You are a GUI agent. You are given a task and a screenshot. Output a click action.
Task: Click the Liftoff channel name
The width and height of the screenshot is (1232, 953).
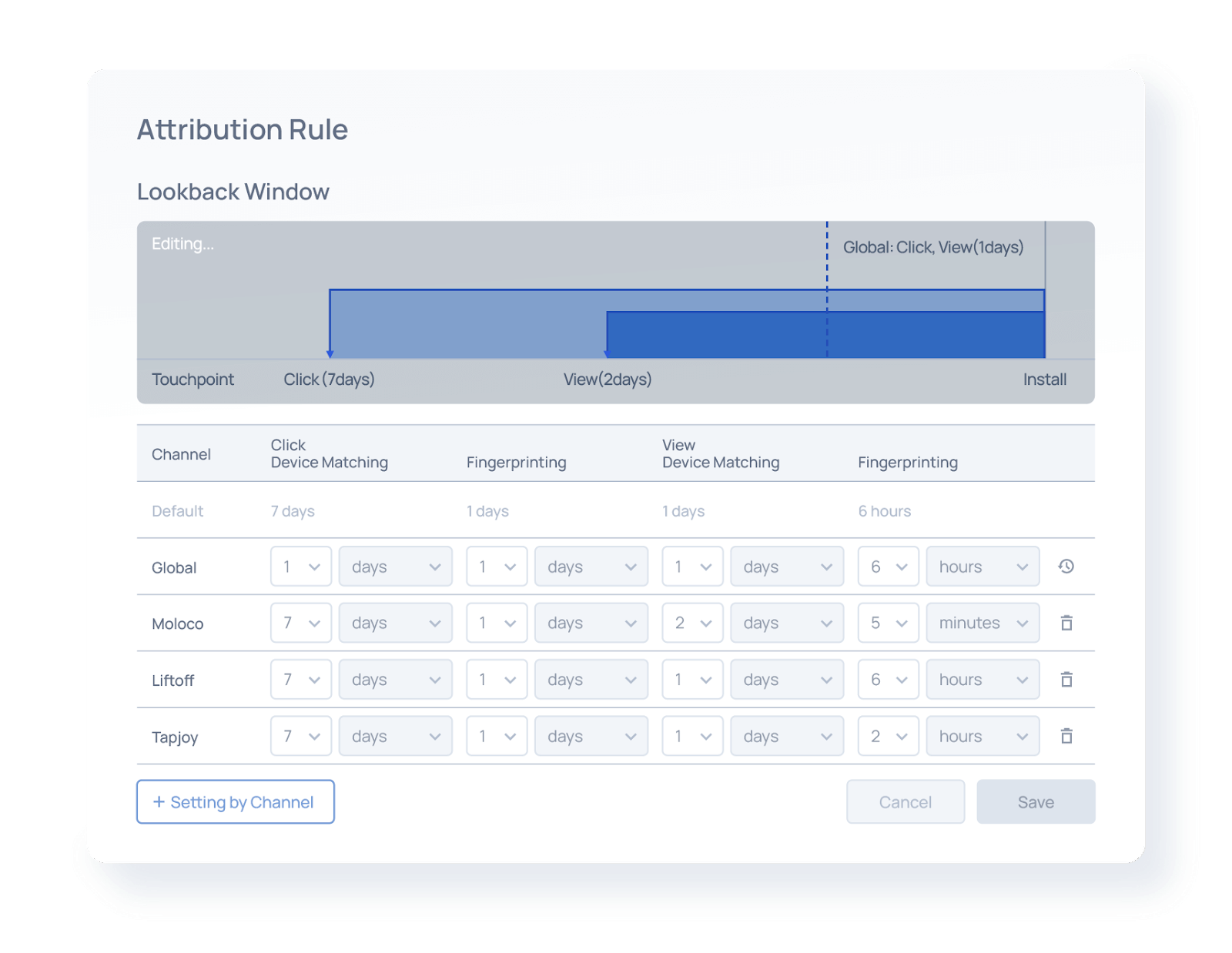[173, 680]
